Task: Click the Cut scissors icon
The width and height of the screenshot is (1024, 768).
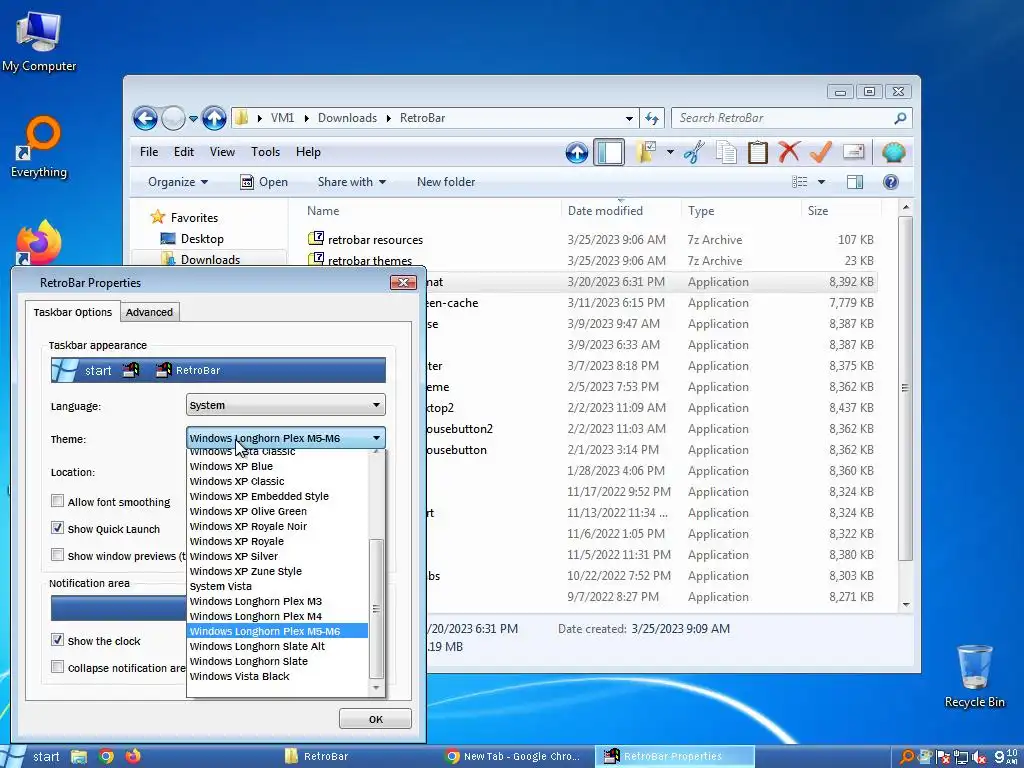Action: 694,152
